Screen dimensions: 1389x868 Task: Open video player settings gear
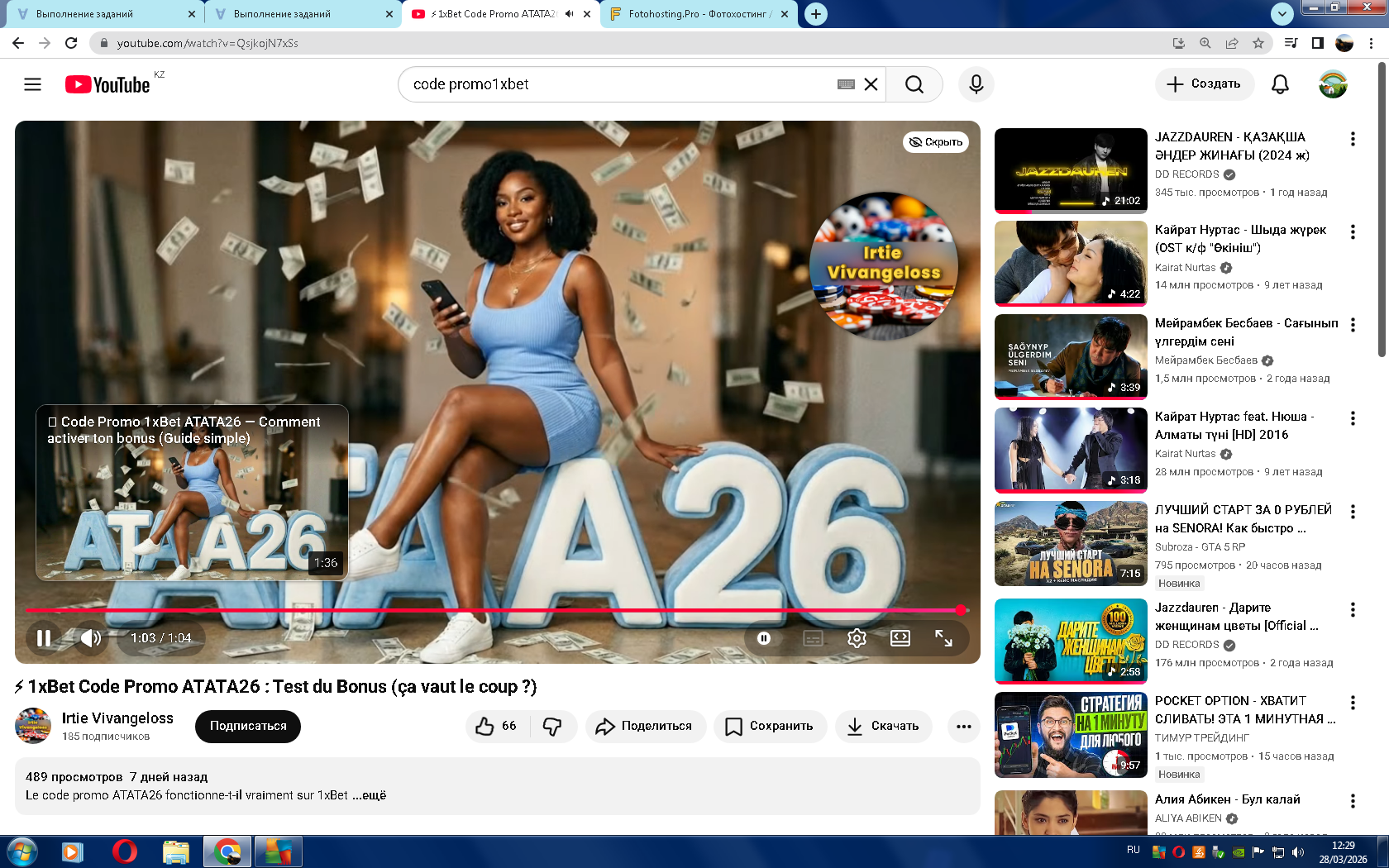click(x=857, y=638)
